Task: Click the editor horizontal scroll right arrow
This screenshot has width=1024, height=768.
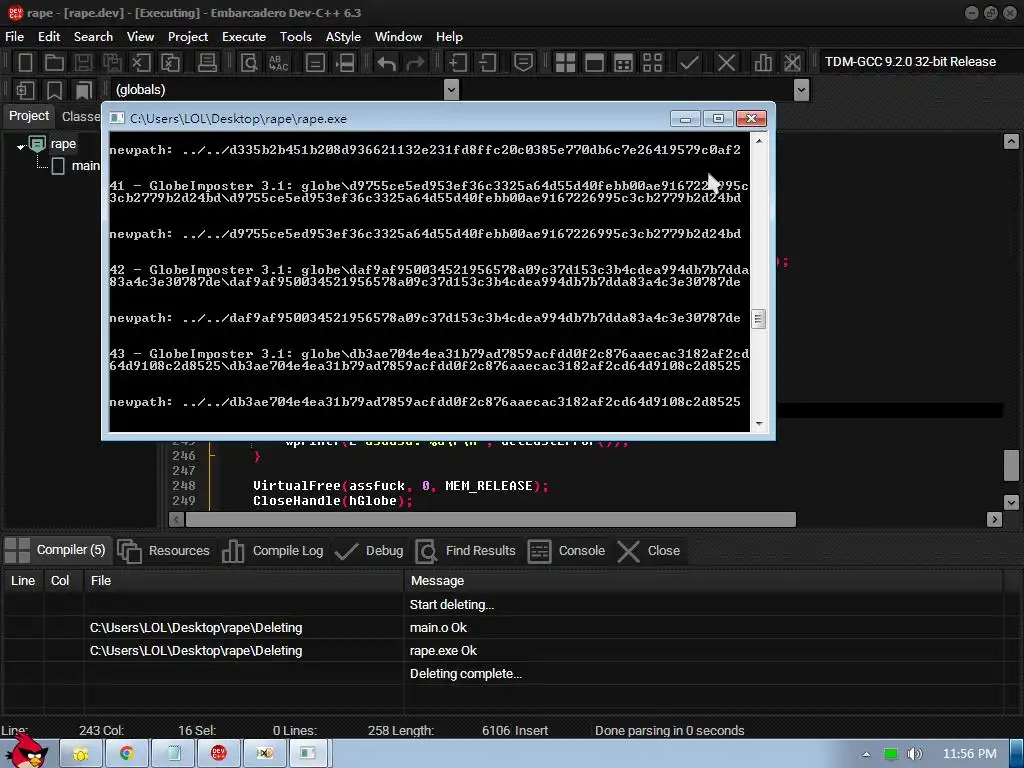Action: coord(994,519)
